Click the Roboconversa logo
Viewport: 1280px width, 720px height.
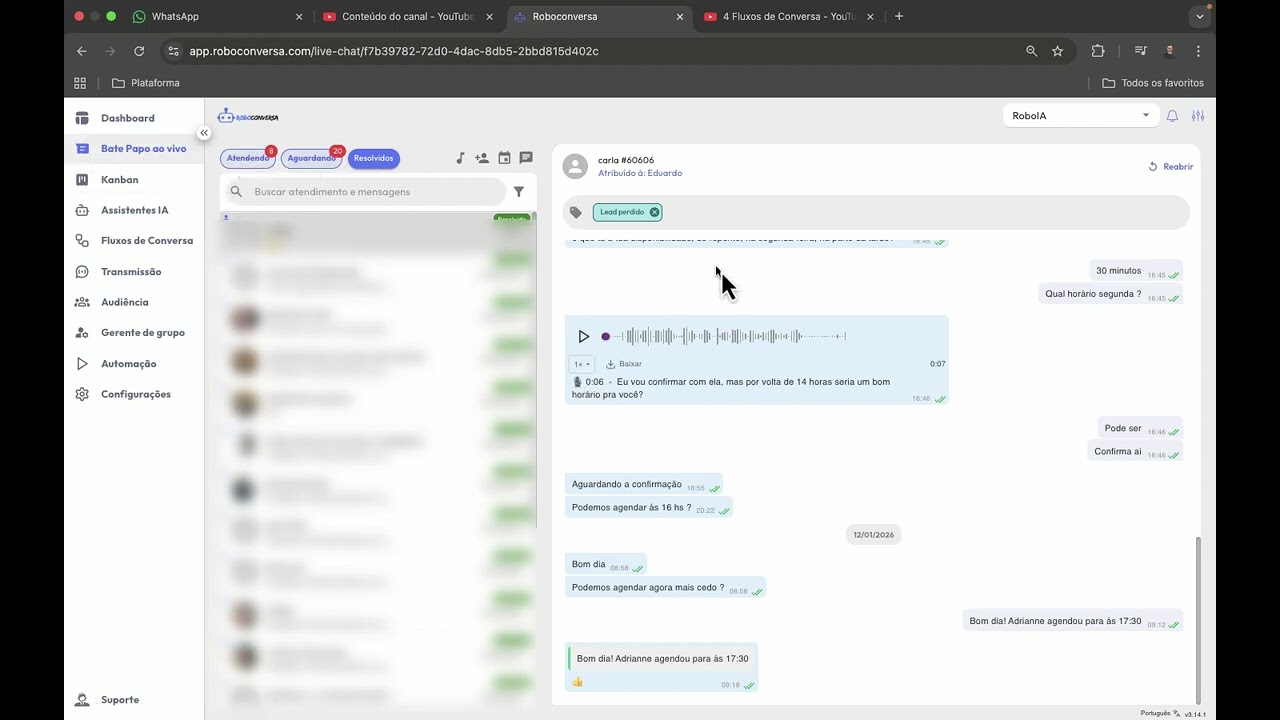click(248, 117)
